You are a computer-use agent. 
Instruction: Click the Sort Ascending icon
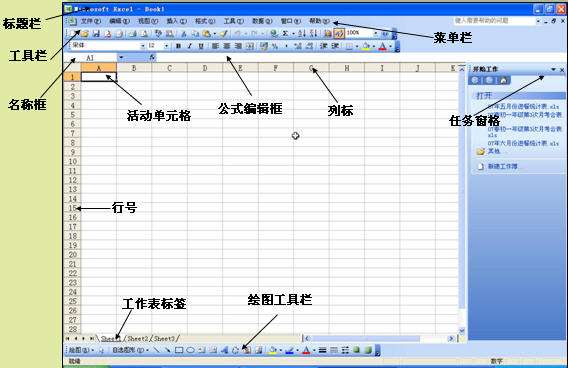click(302, 34)
